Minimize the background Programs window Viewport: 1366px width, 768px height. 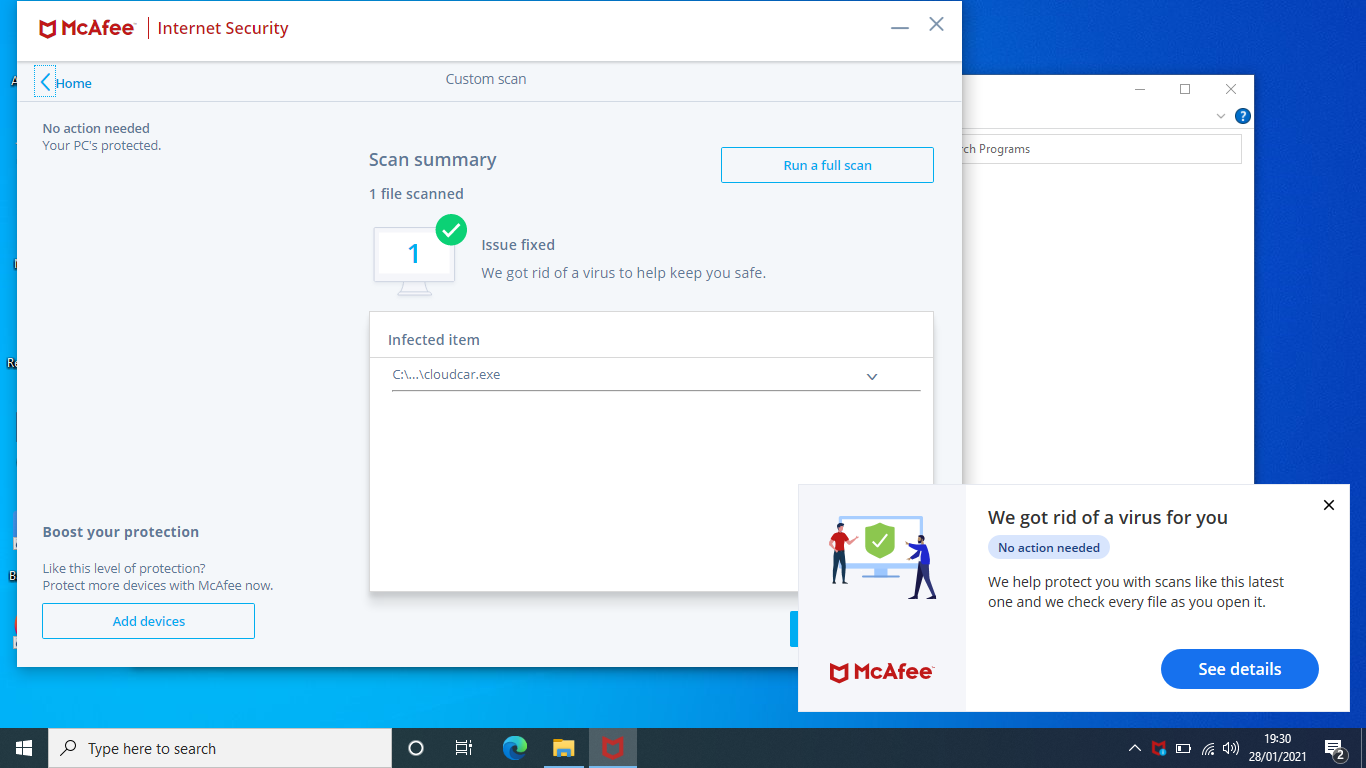pos(1140,89)
